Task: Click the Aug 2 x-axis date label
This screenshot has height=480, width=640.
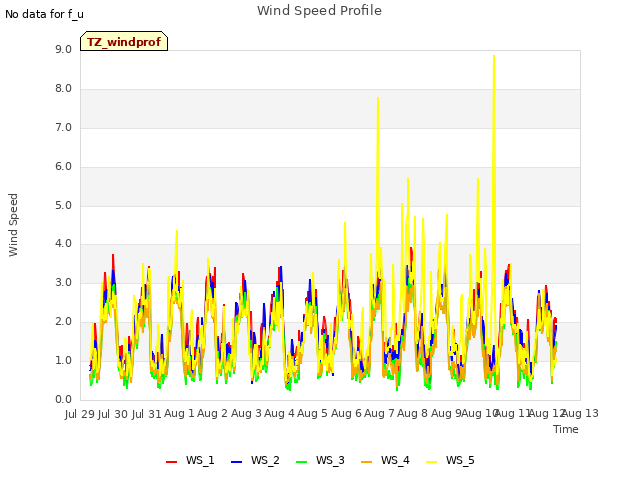Action: (x=213, y=413)
